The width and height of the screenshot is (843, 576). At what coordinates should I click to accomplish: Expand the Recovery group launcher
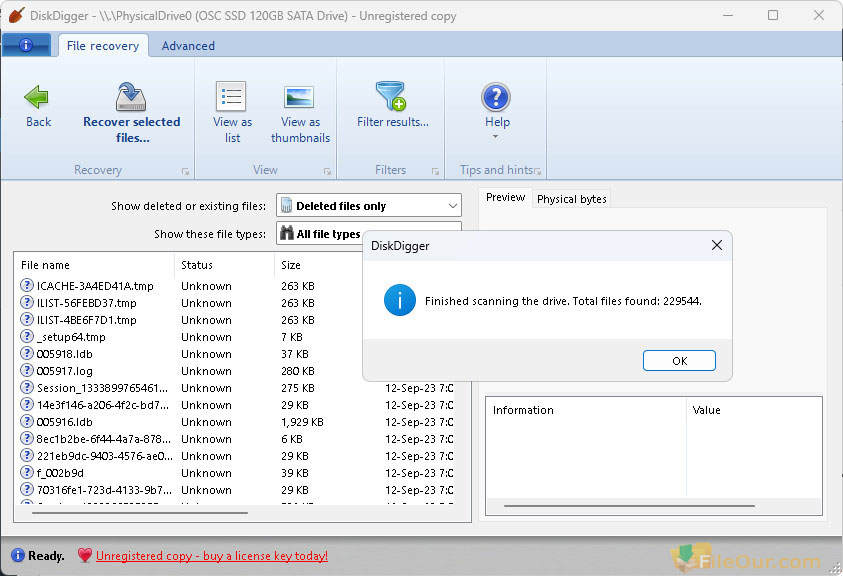coord(185,172)
